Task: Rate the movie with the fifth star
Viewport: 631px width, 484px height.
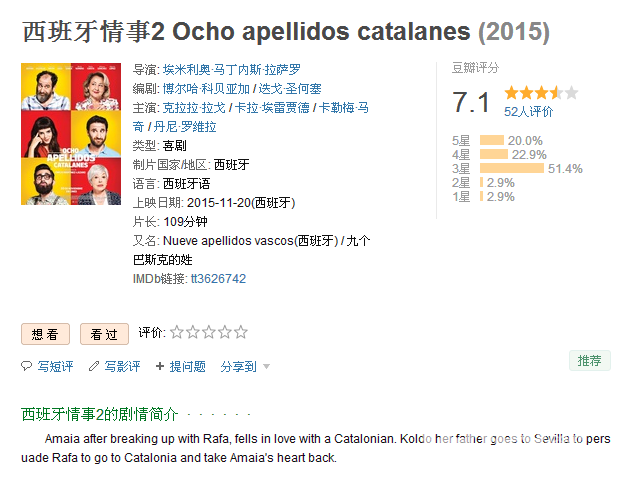Action: (241, 332)
